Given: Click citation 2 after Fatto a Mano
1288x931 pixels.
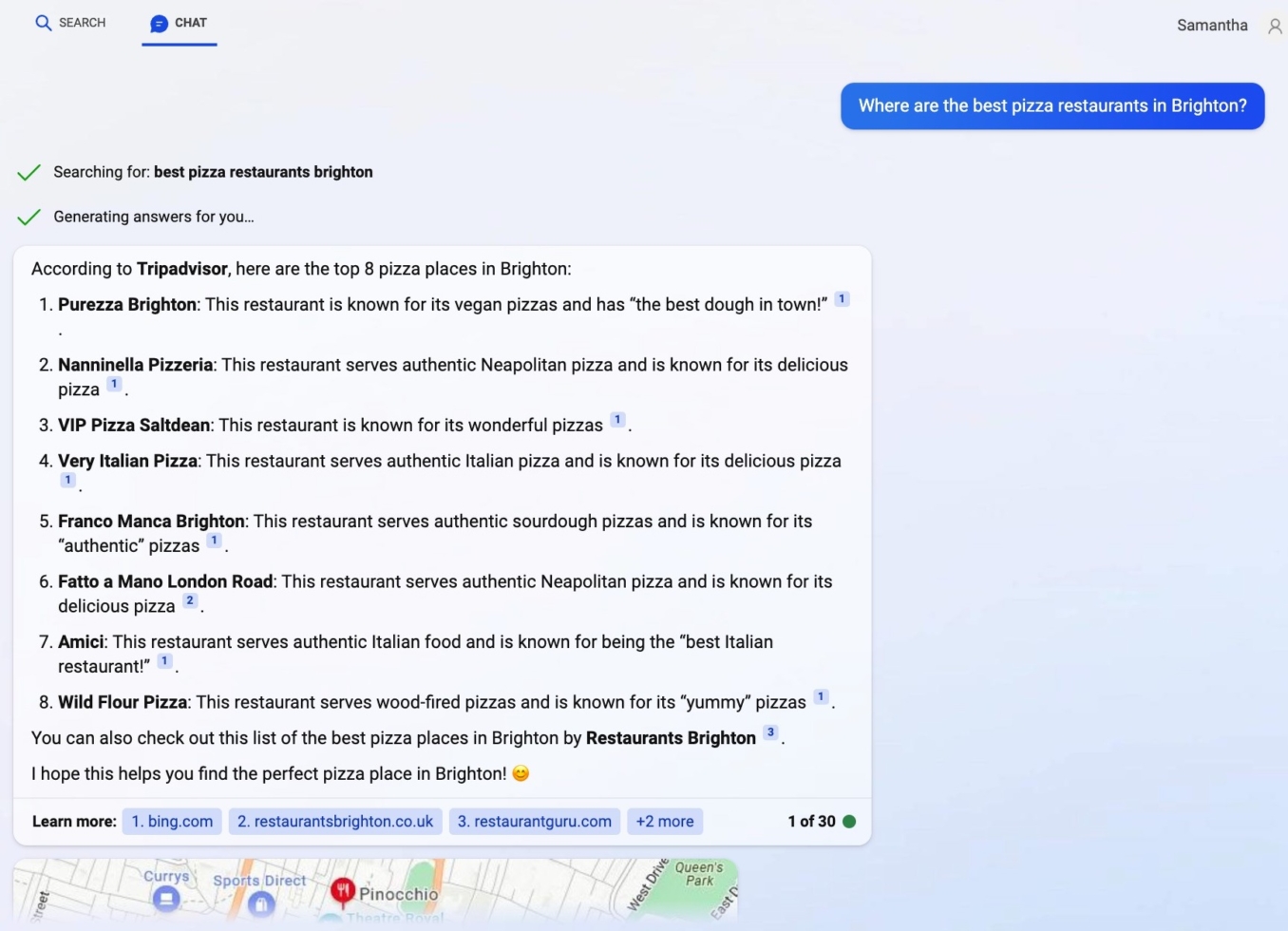Looking at the screenshot, I should 189,600.
